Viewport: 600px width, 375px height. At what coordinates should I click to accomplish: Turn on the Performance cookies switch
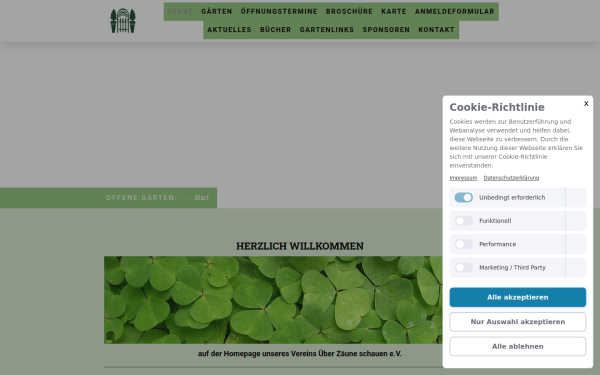(464, 244)
